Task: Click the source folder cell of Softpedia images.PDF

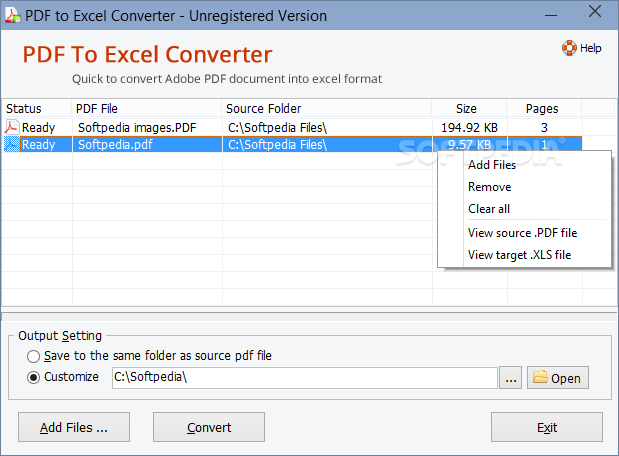Action: [327, 128]
